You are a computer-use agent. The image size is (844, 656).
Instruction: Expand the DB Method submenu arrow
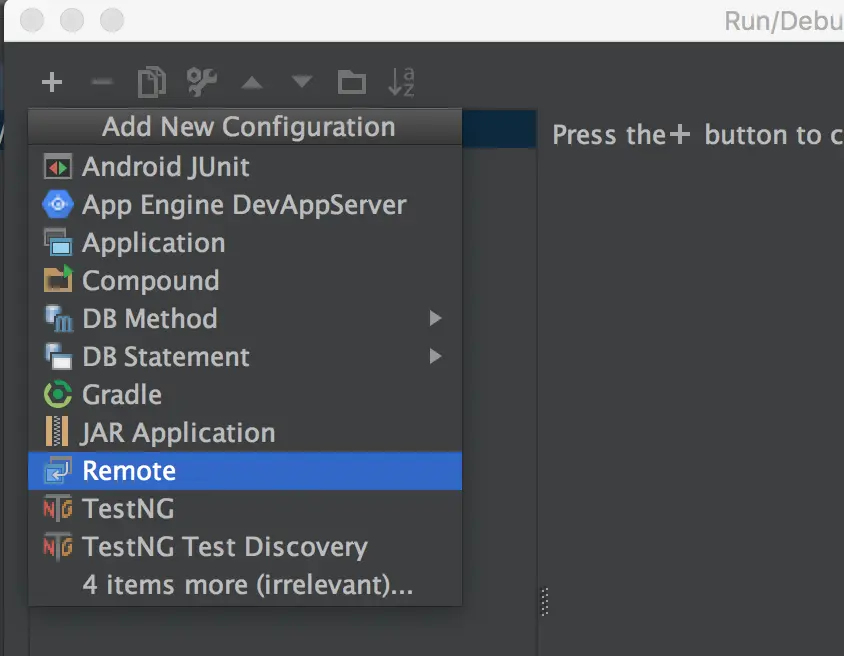435,318
